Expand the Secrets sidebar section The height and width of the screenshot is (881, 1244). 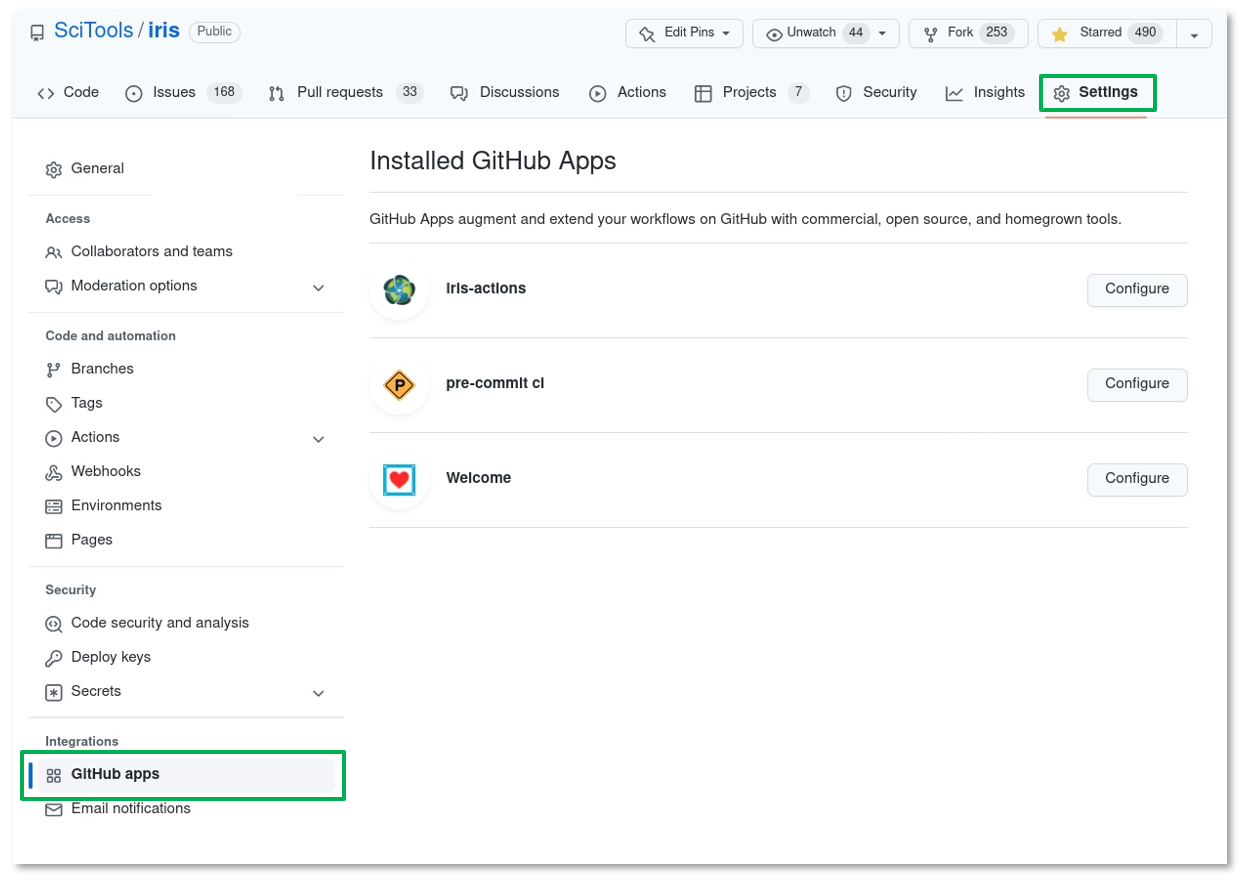(x=318, y=693)
